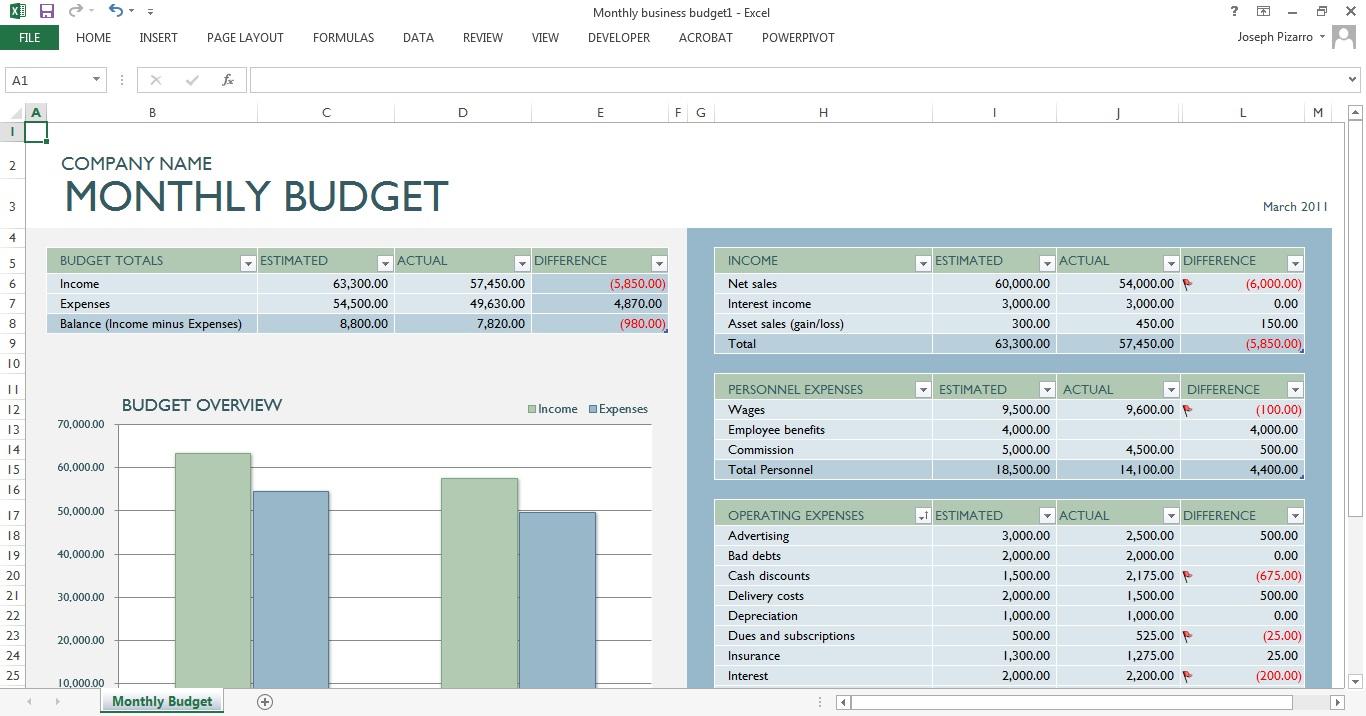Viewport: 1366px width, 716px height.
Task: Select the Monthly Budget sheet tab
Action: [161, 701]
